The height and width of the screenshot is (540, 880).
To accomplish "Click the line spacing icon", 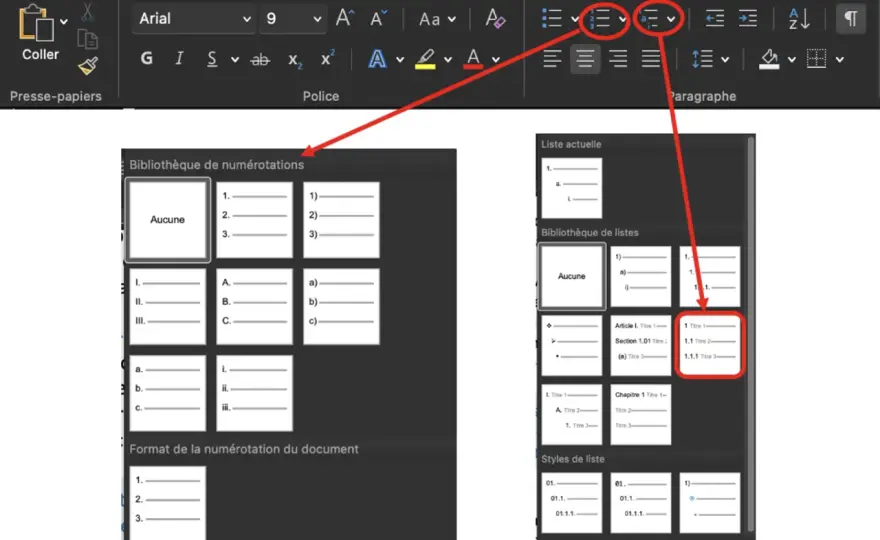I will [x=702, y=58].
